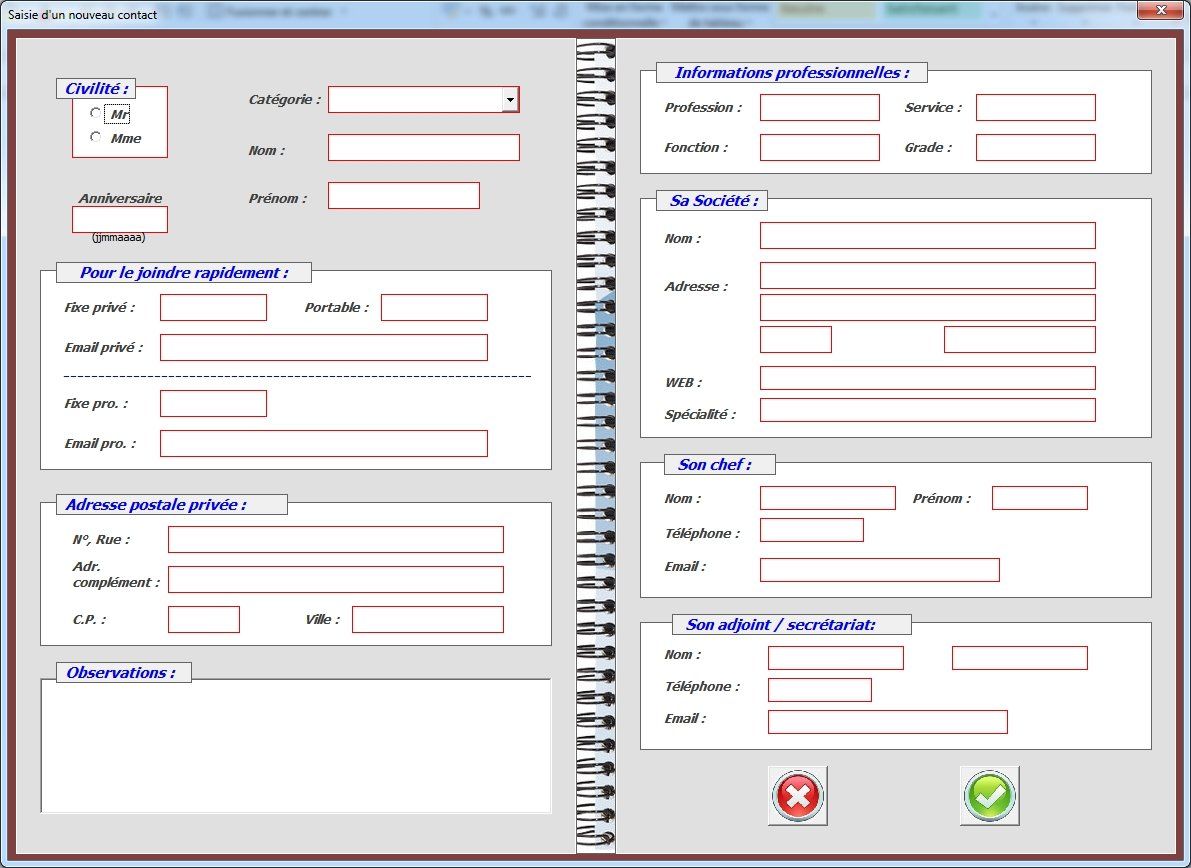Select the Mr radio button
This screenshot has width=1191, height=868.
(96, 113)
